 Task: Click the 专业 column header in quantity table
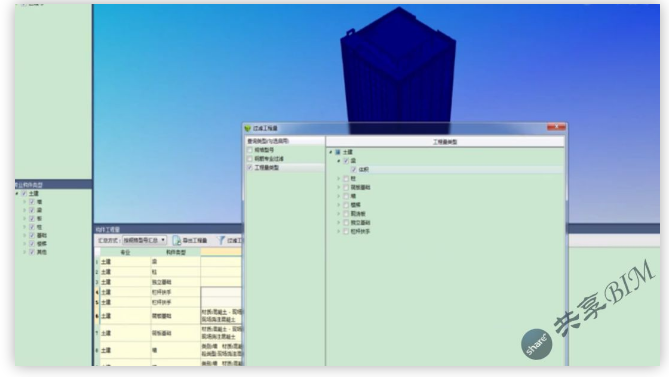pyautogui.click(x=125, y=252)
